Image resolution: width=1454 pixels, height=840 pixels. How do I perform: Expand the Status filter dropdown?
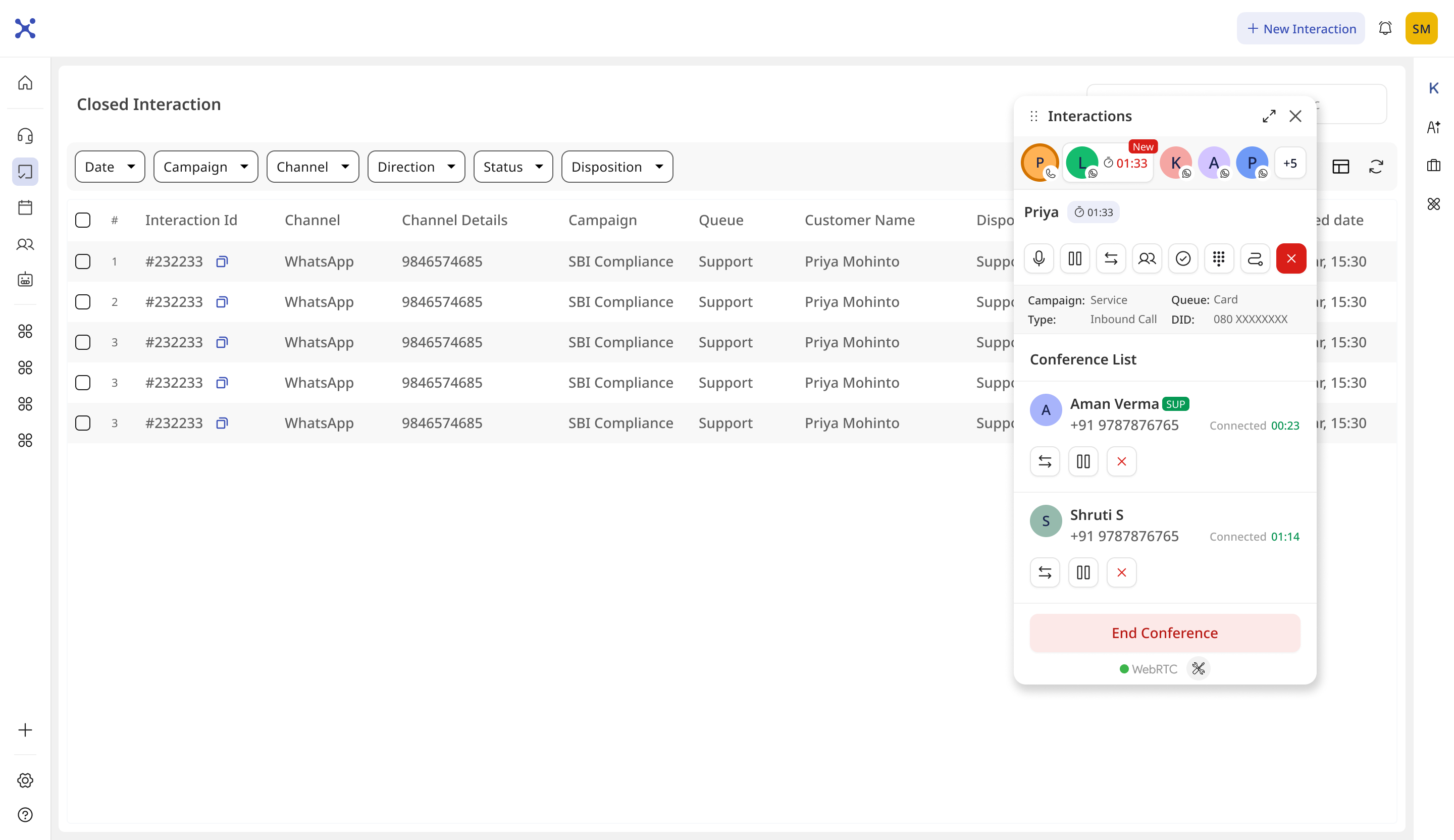click(x=513, y=167)
